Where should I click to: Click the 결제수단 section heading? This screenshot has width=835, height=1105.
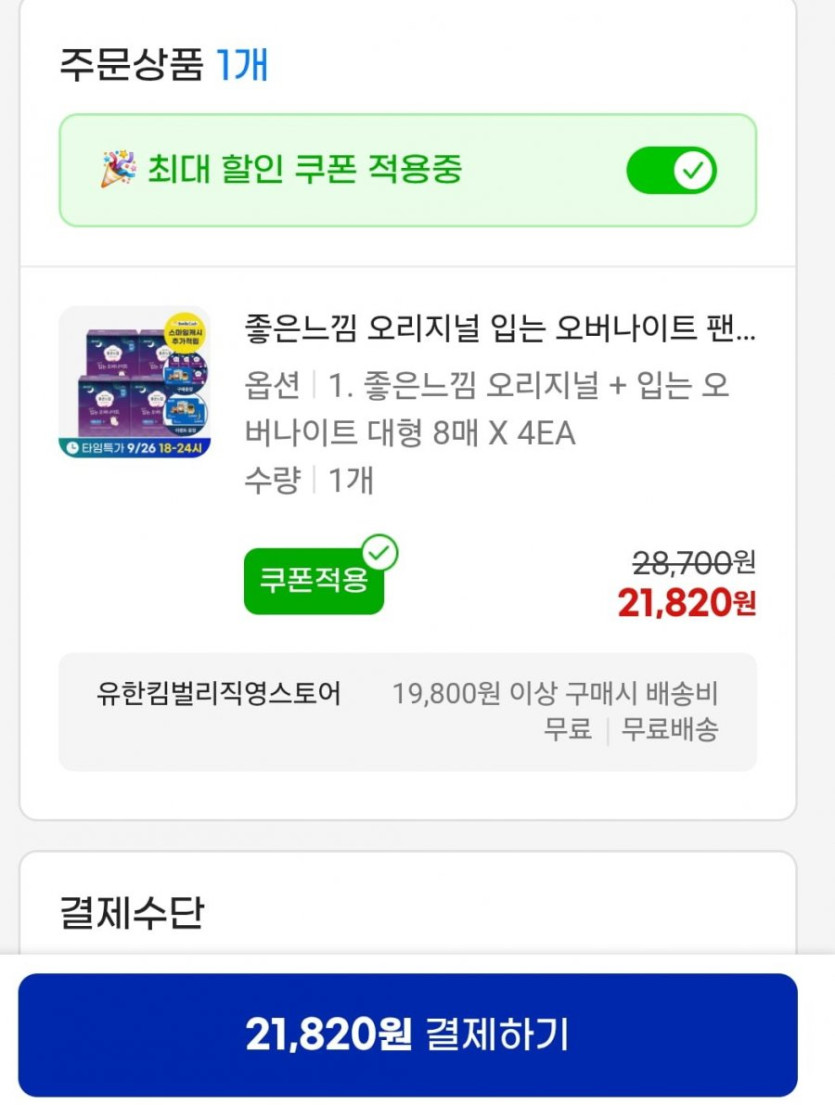pyautogui.click(x=132, y=912)
